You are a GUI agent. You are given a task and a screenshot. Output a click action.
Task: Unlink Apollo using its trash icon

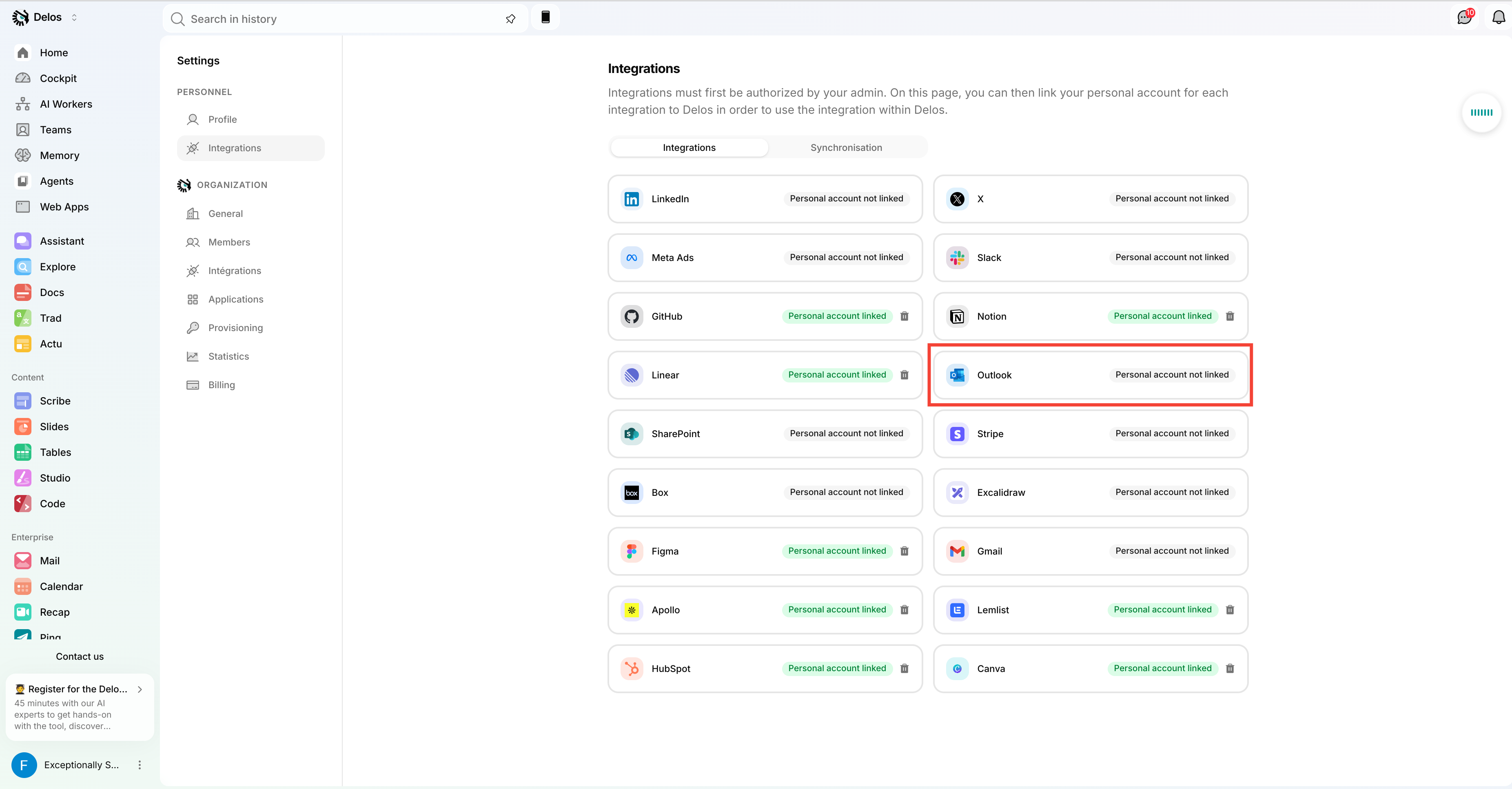(905, 610)
